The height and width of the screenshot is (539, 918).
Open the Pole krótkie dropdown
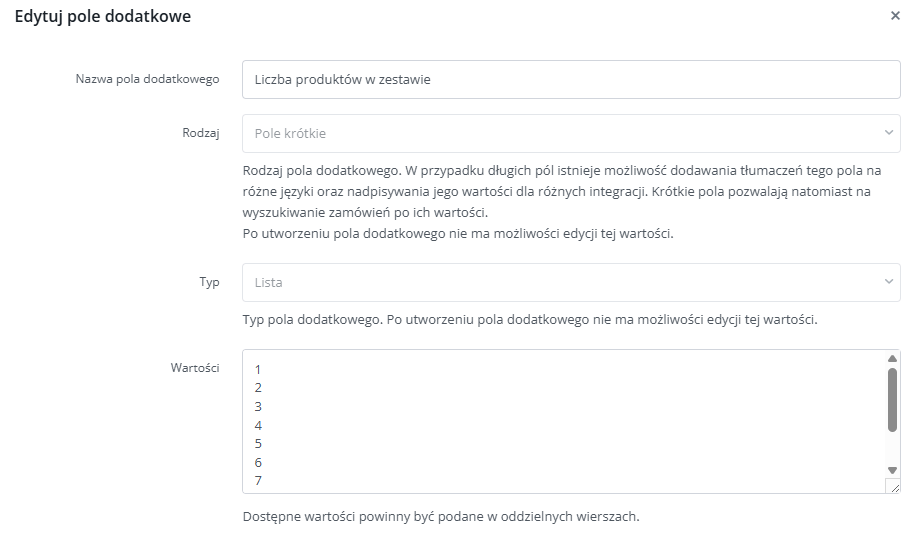[x=571, y=133]
